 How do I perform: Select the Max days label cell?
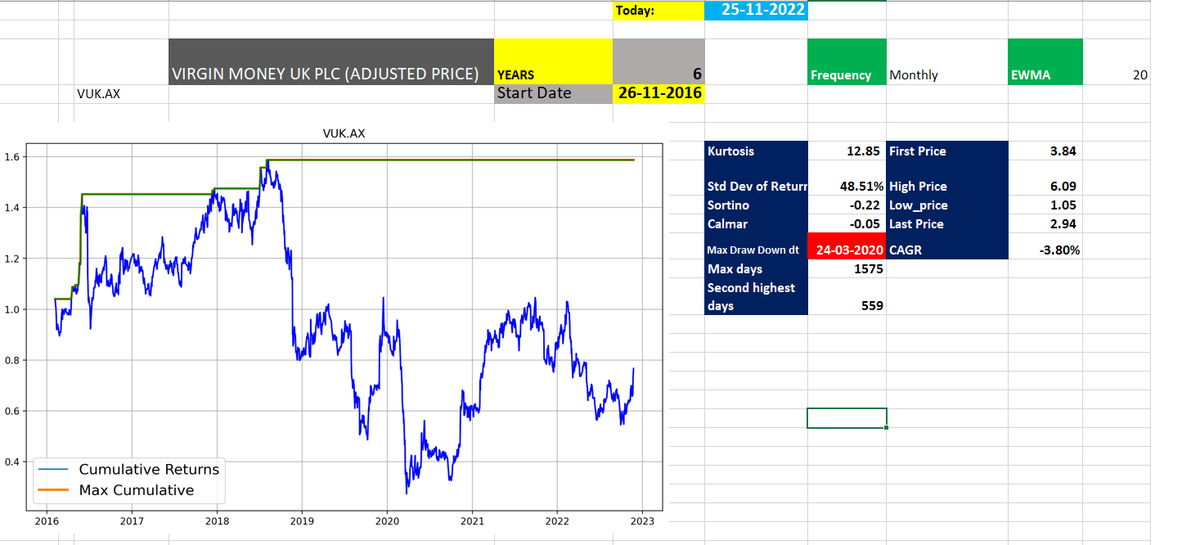(x=756, y=269)
